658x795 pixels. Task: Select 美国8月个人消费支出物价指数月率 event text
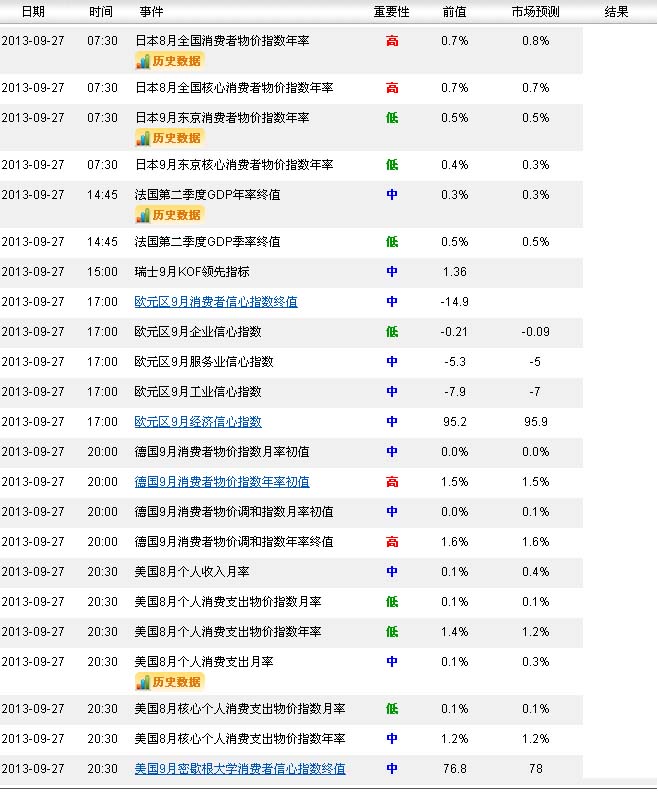point(228,602)
